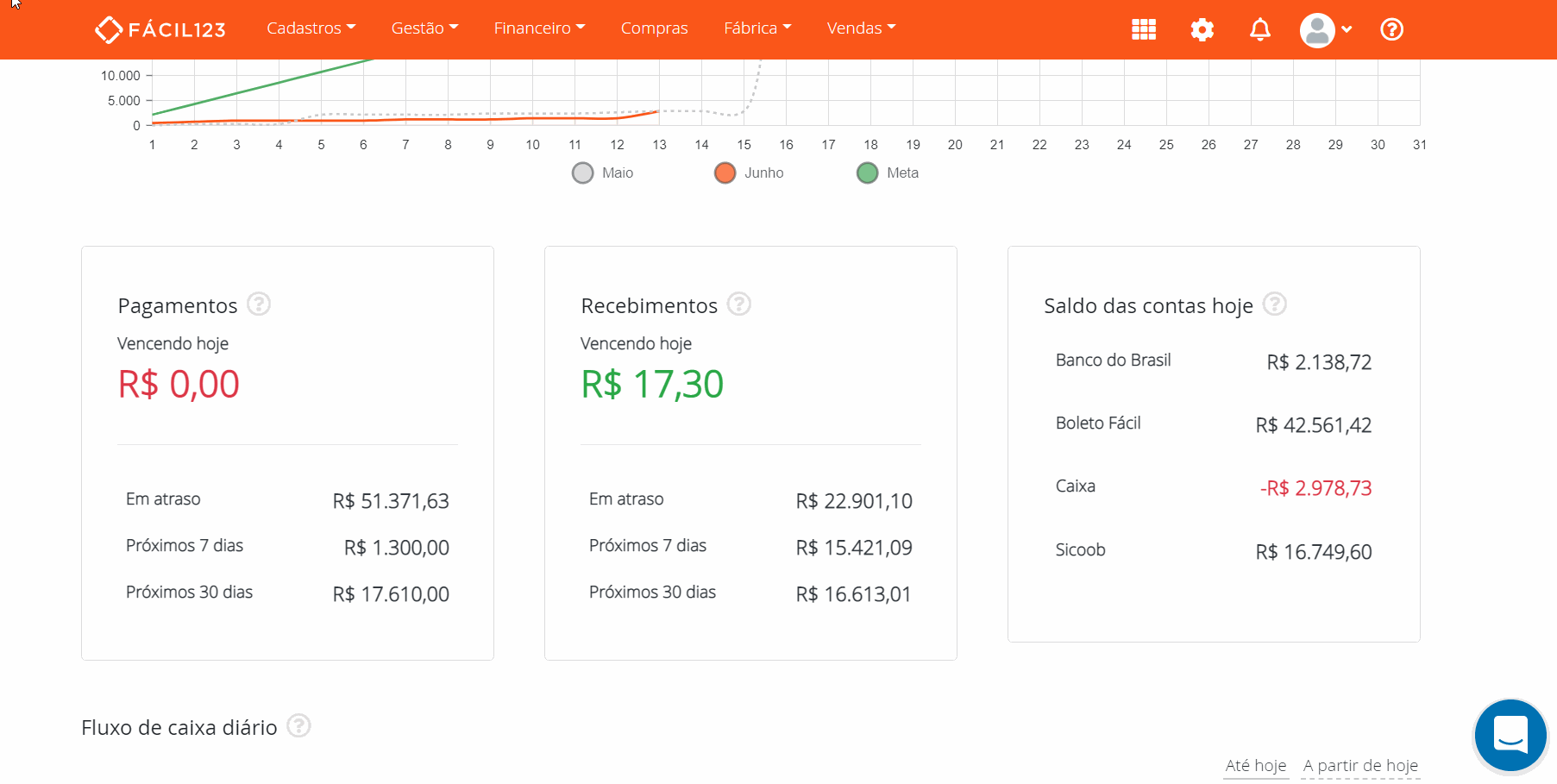1557x784 pixels.
Task: Open the Compras menu item
Action: click(654, 28)
